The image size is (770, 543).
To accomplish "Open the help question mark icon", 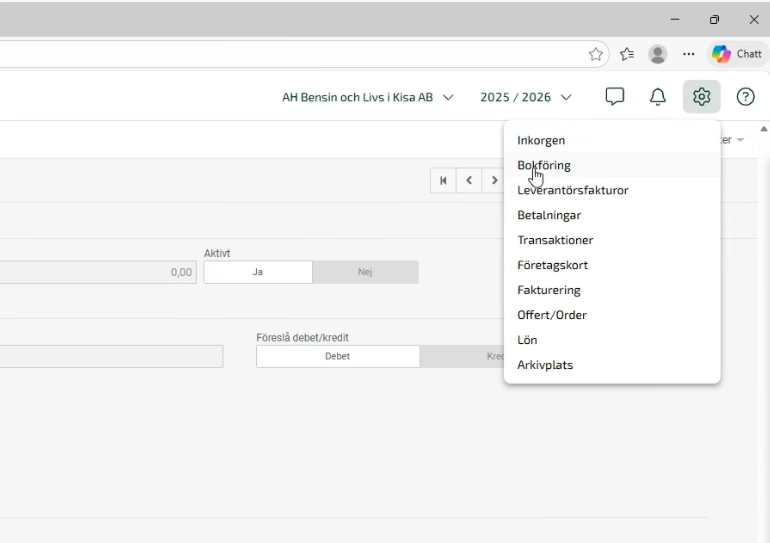I will click(x=745, y=97).
